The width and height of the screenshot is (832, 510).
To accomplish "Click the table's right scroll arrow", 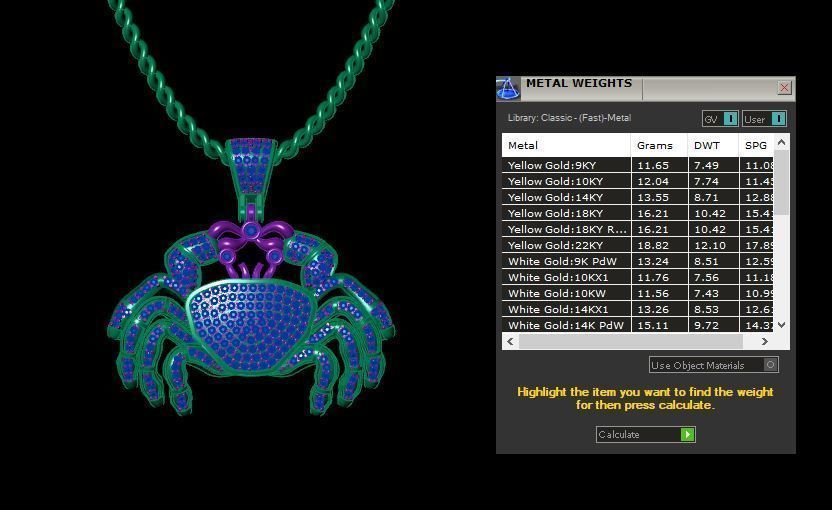I will [x=765, y=341].
